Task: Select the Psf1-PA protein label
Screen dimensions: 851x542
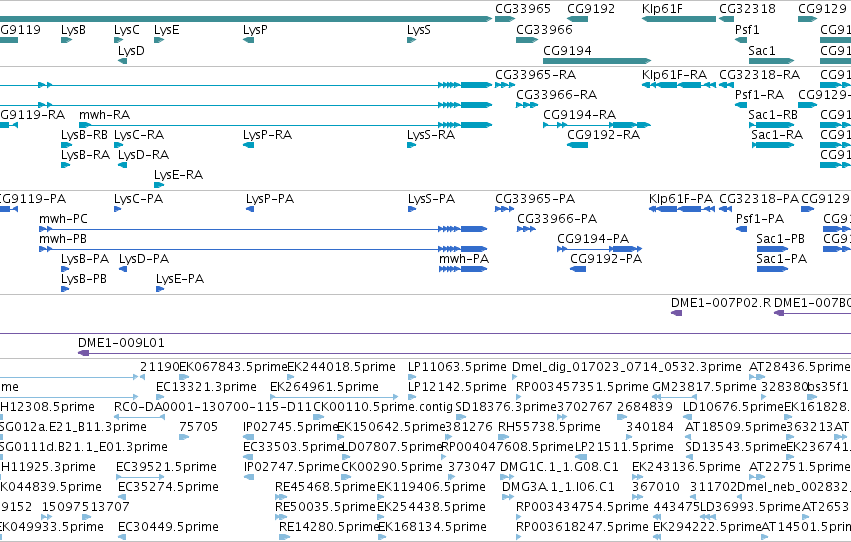Action: click(760, 219)
